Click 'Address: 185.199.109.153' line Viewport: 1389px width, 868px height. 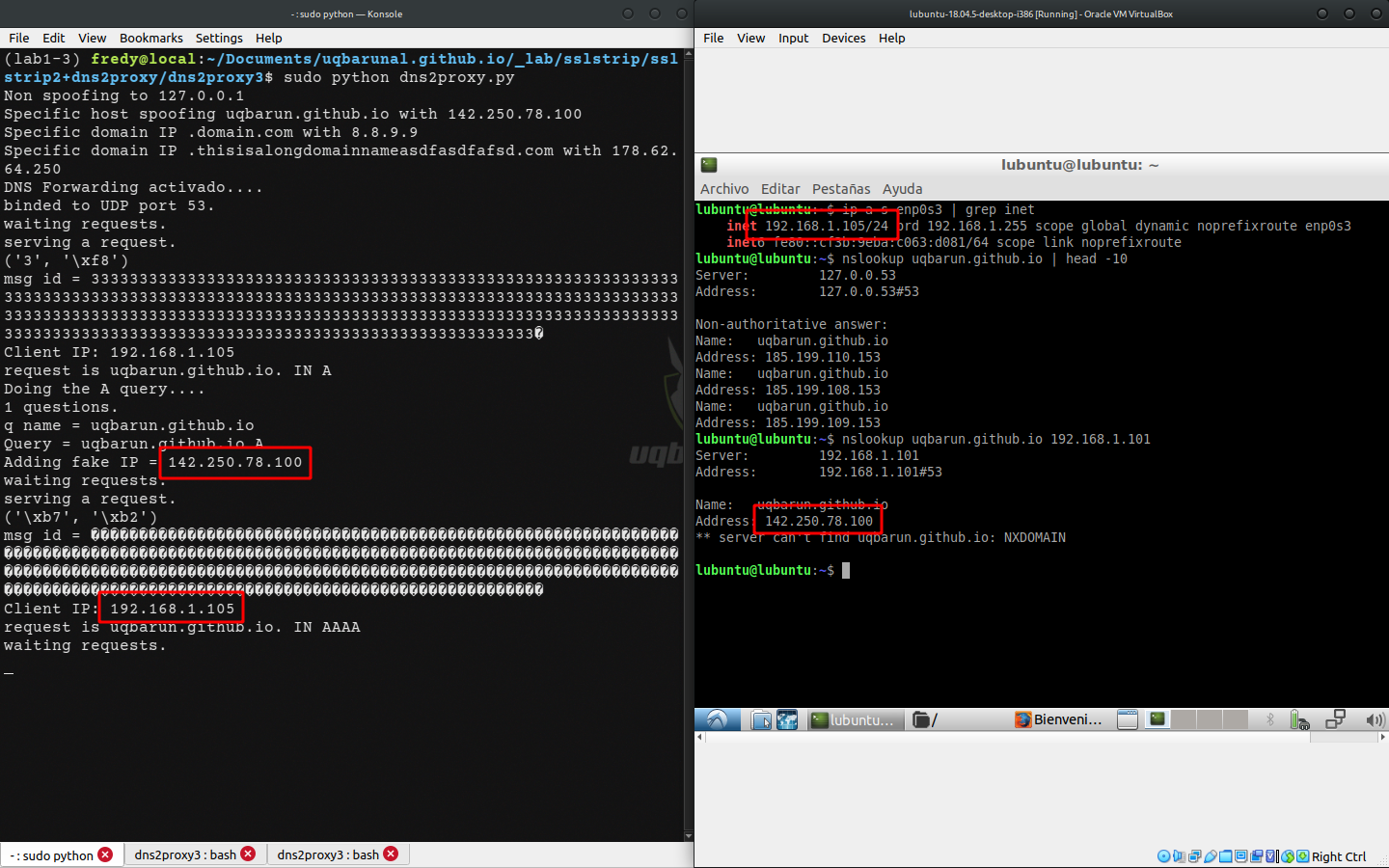click(x=788, y=422)
